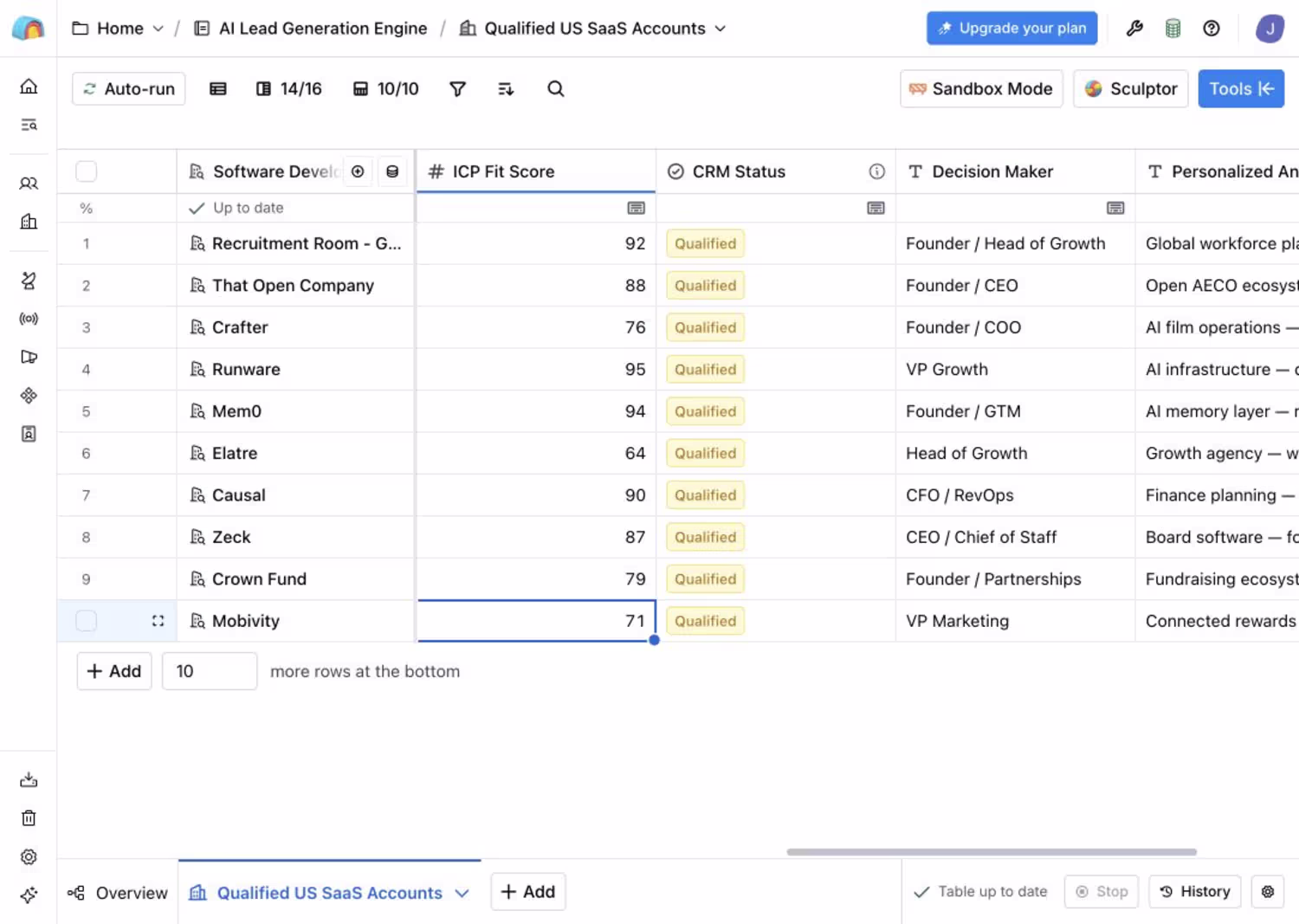Open the list-search icon in left sidebar
1299x924 pixels.
pos(29,125)
